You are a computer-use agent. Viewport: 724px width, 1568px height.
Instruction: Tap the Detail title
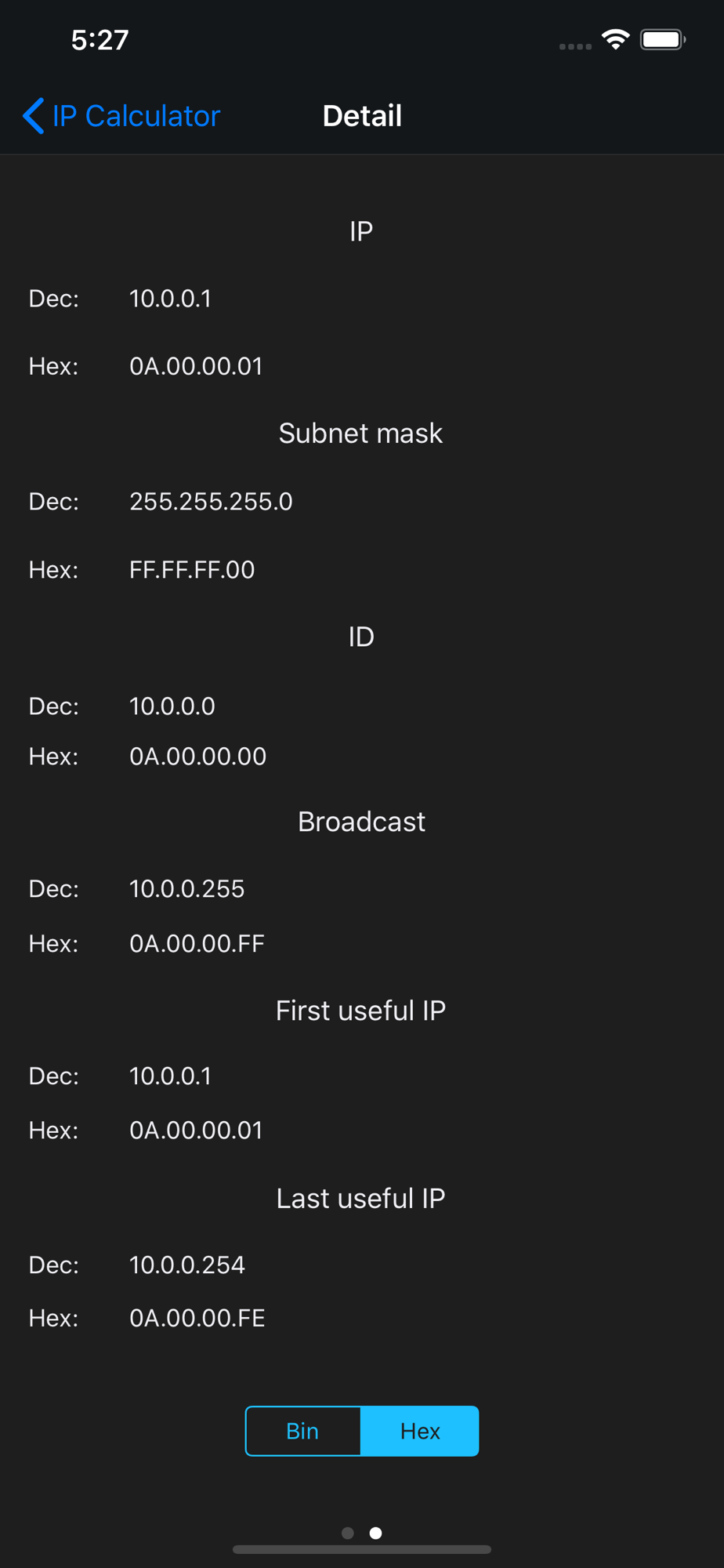pyautogui.click(x=362, y=116)
